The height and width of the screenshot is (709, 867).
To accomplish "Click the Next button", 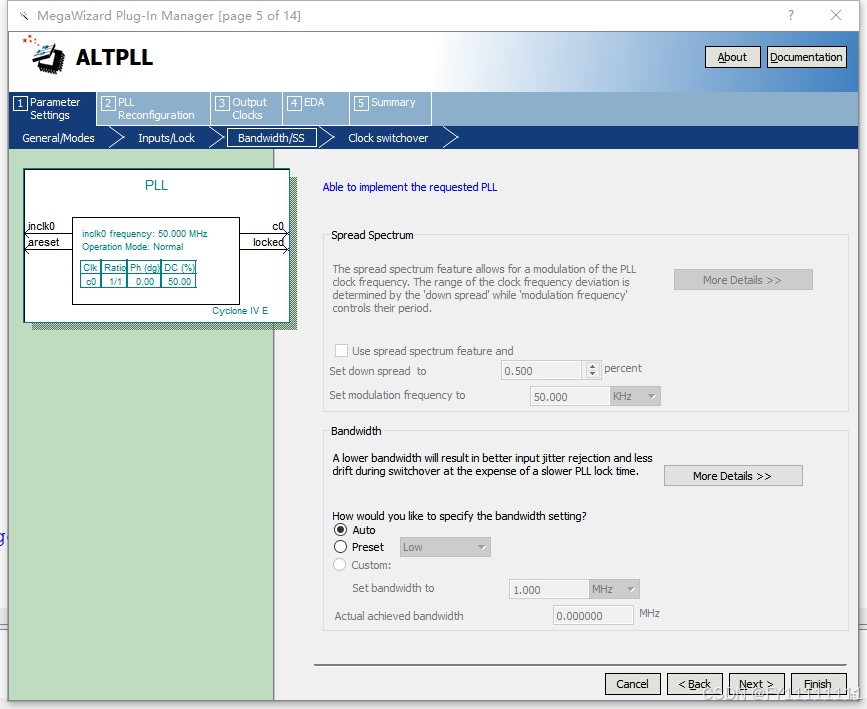I will 756,684.
